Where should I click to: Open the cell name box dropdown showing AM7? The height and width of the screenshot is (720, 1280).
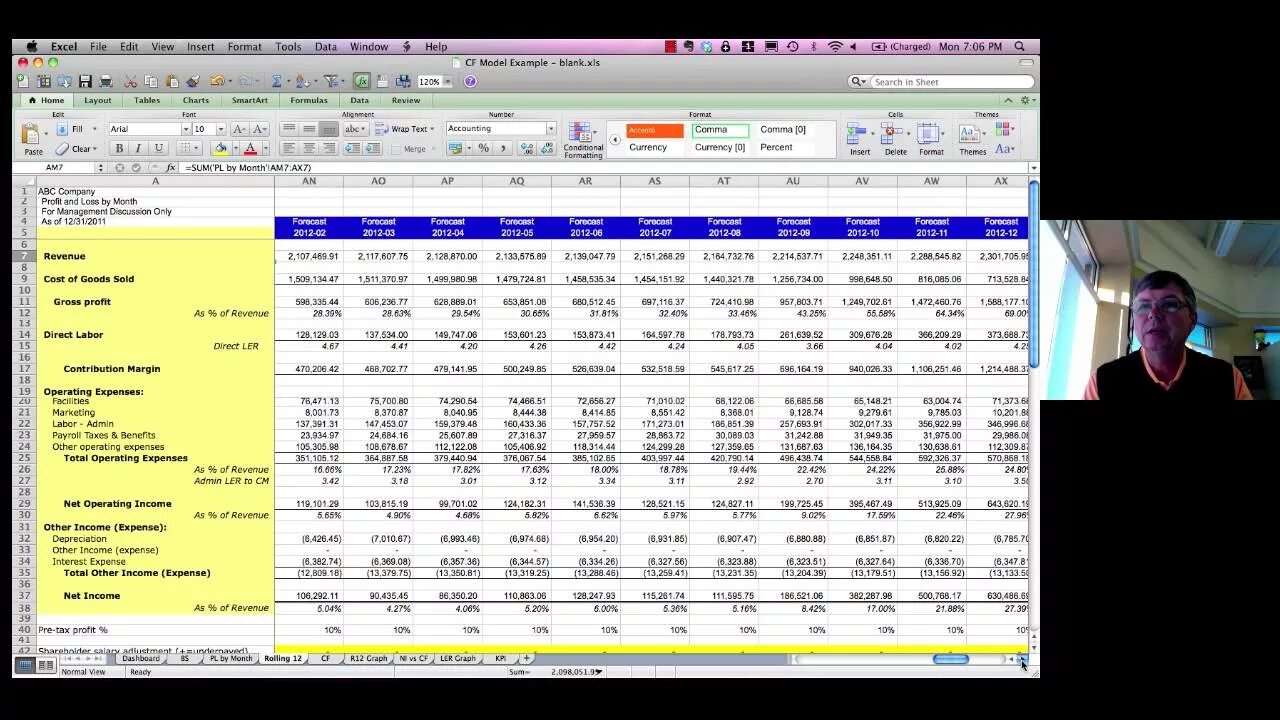point(99,168)
